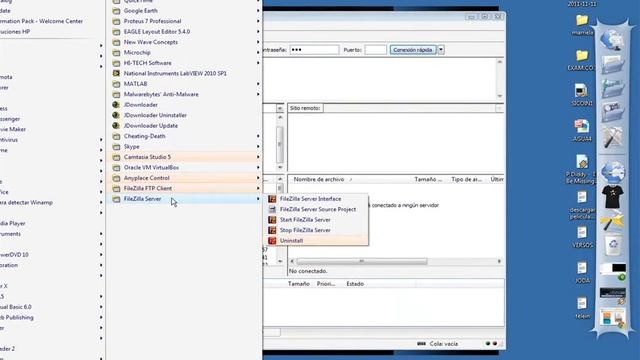Image resolution: width=640 pixels, height=360 pixels.
Task: Open Sitio remoto dropdown arrow
Action: tap(499, 108)
